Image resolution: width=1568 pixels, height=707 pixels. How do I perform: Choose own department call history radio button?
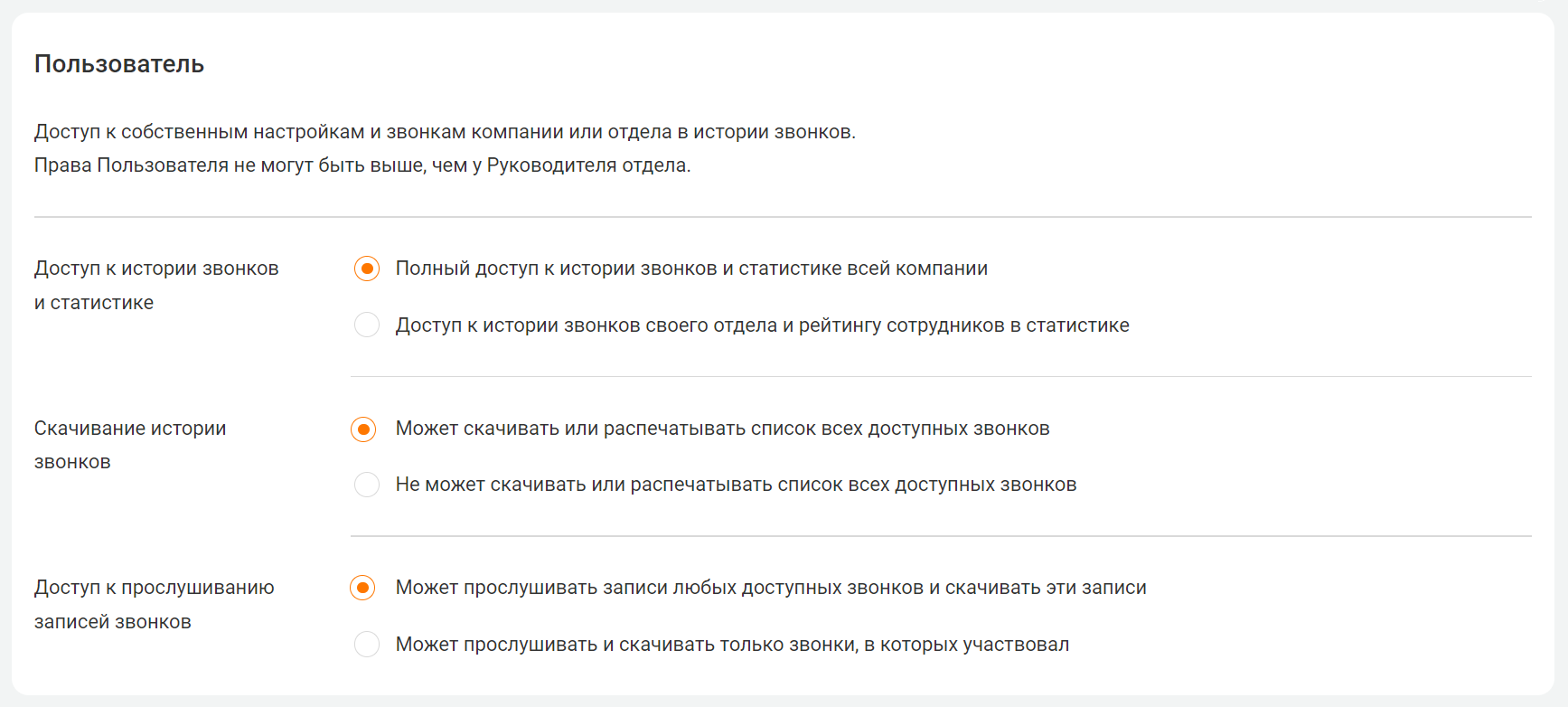click(x=367, y=325)
